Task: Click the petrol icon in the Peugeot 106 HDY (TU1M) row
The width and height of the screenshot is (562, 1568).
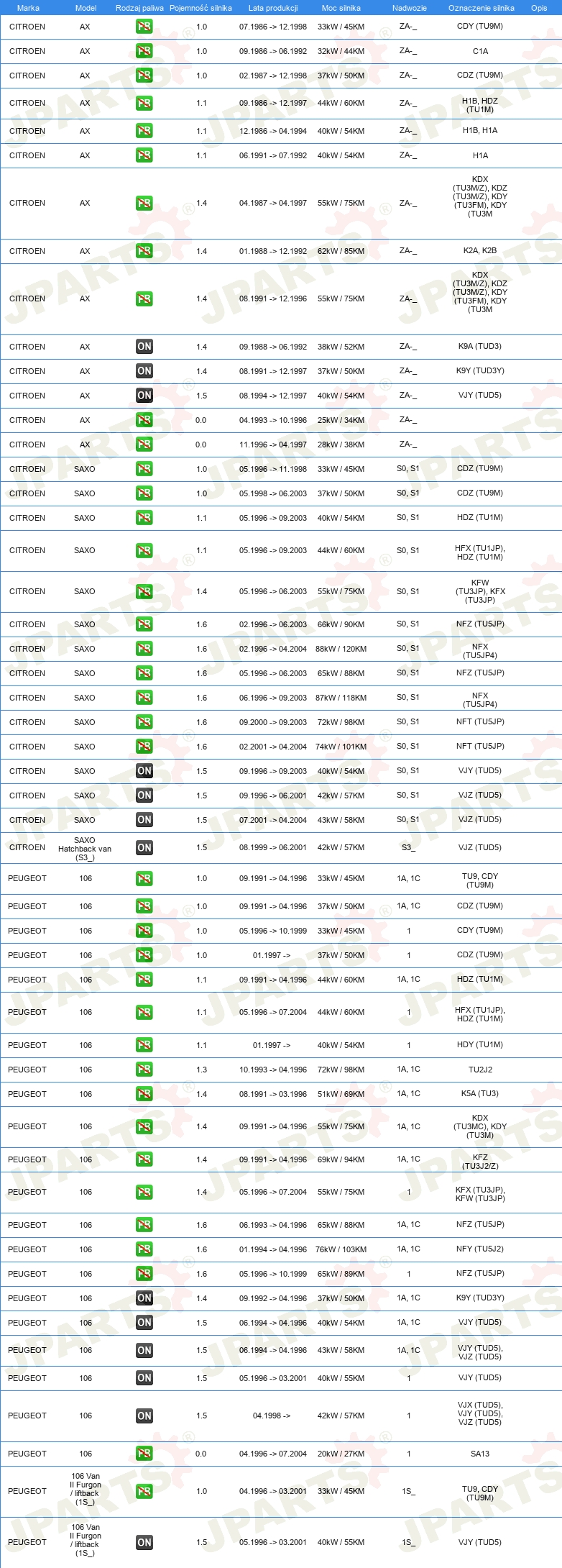Action: pos(144,1045)
